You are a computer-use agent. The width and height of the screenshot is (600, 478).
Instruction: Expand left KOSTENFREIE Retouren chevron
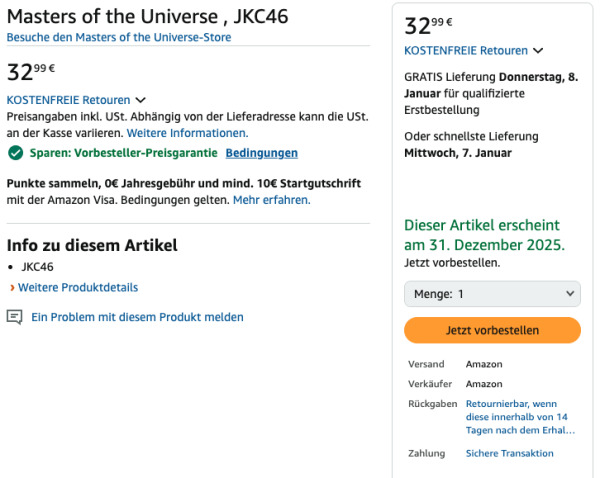[141, 100]
